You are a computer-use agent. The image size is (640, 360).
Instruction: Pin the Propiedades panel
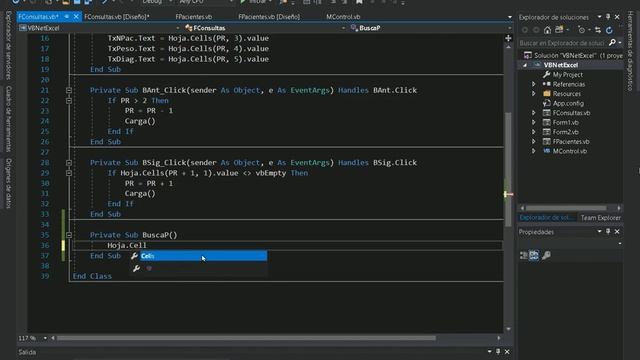coord(608,231)
